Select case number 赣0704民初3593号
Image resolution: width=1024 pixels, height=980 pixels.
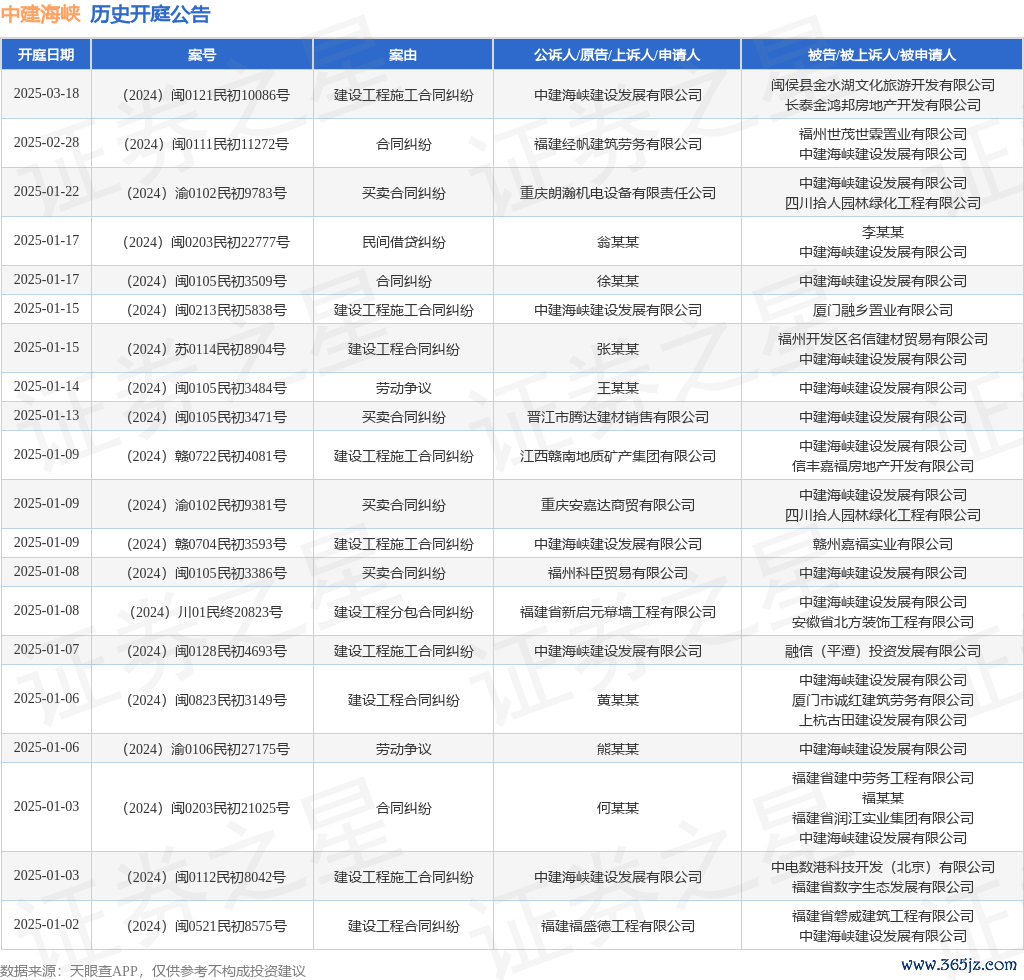coord(206,545)
